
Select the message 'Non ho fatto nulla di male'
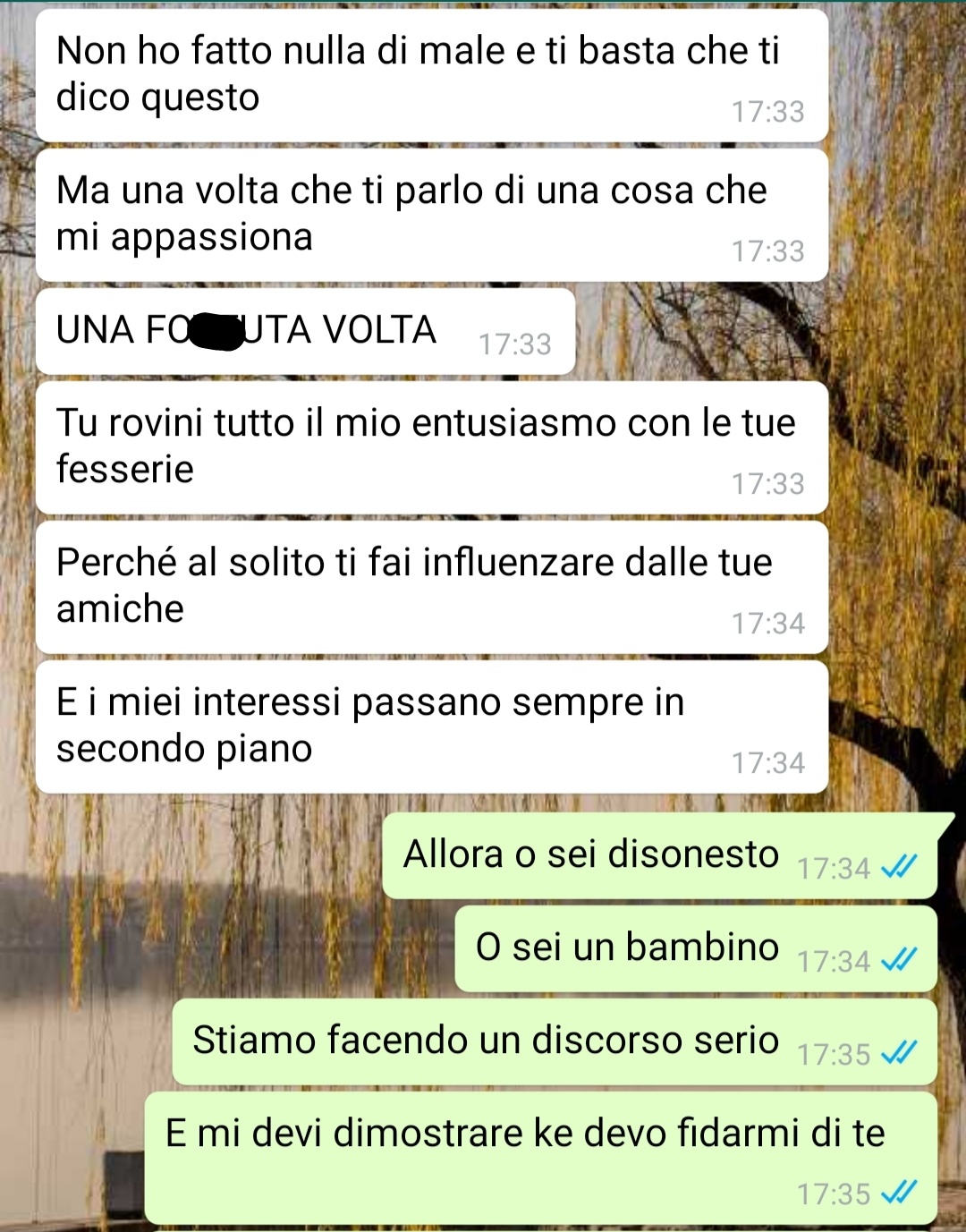432,75
